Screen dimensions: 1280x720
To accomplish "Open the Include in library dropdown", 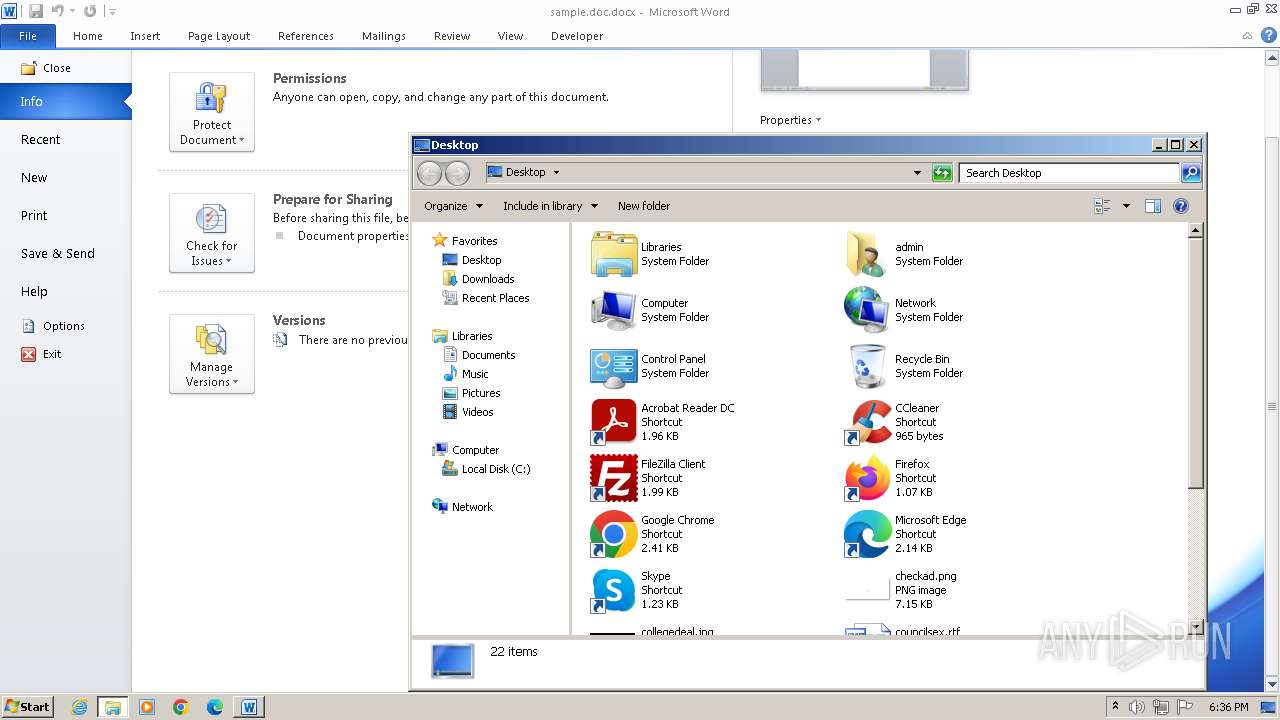I will click(550, 206).
